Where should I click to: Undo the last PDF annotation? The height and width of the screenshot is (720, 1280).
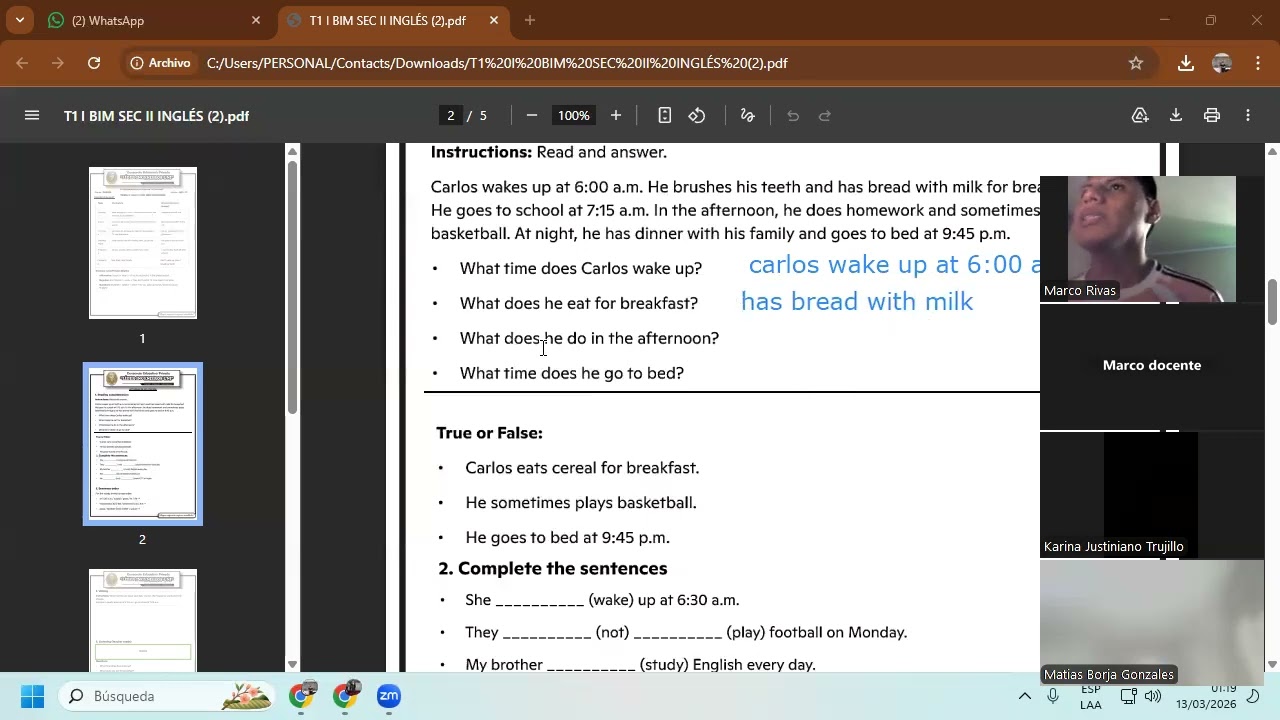[793, 116]
